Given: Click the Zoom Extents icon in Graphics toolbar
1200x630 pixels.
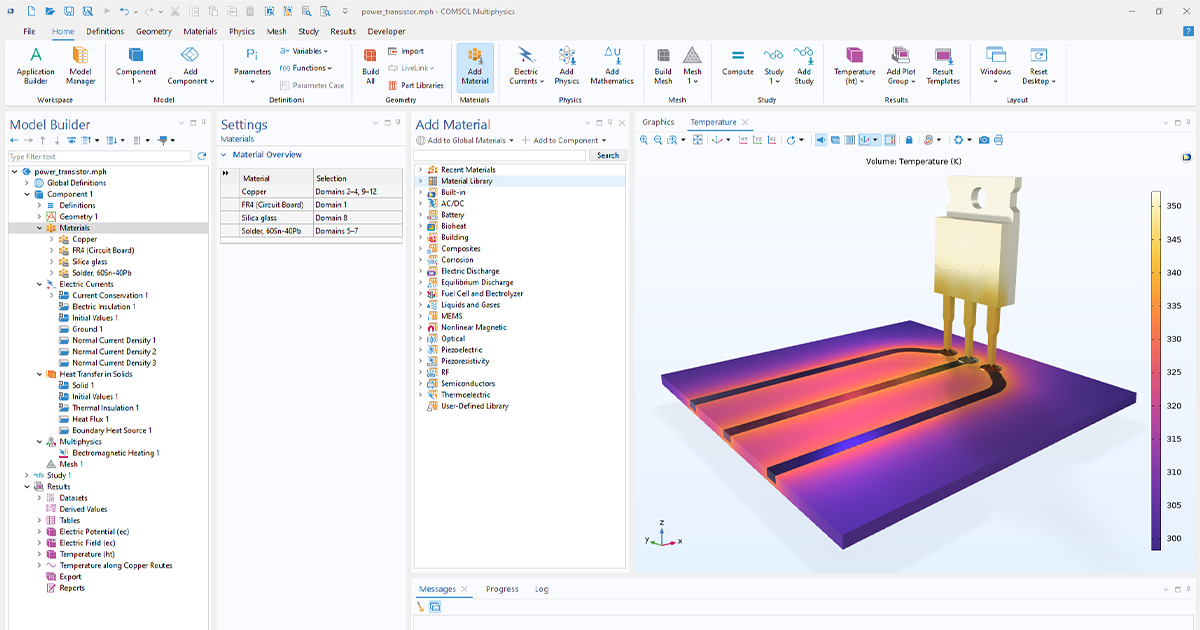Looking at the screenshot, I should [698, 140].
